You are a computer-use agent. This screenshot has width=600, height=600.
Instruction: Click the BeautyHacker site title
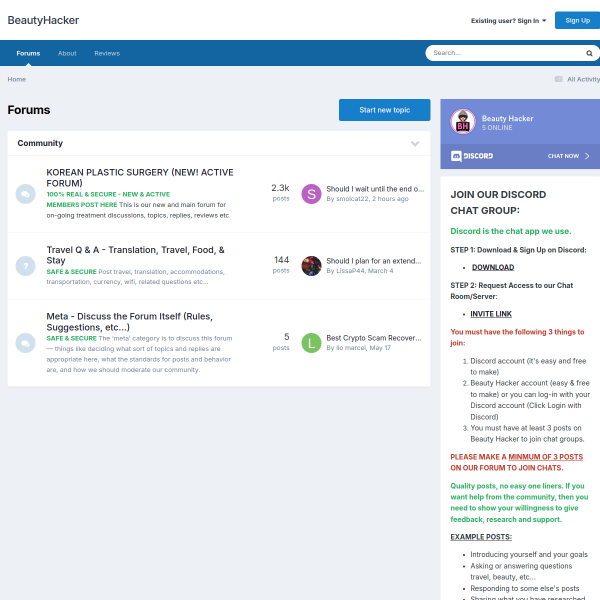click(x=43, y=20)
